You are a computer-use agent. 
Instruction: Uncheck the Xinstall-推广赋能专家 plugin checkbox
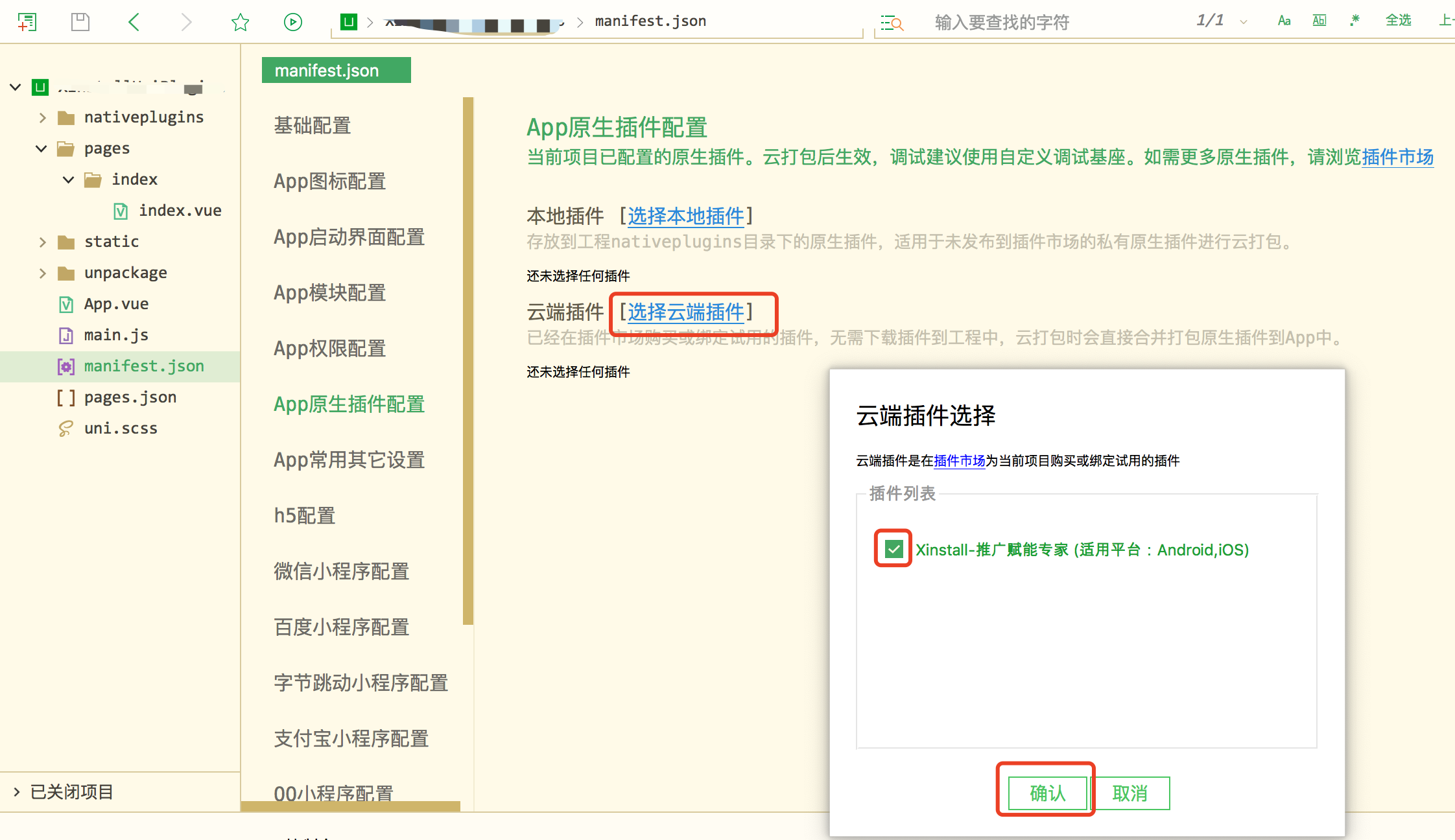point(893,550)
